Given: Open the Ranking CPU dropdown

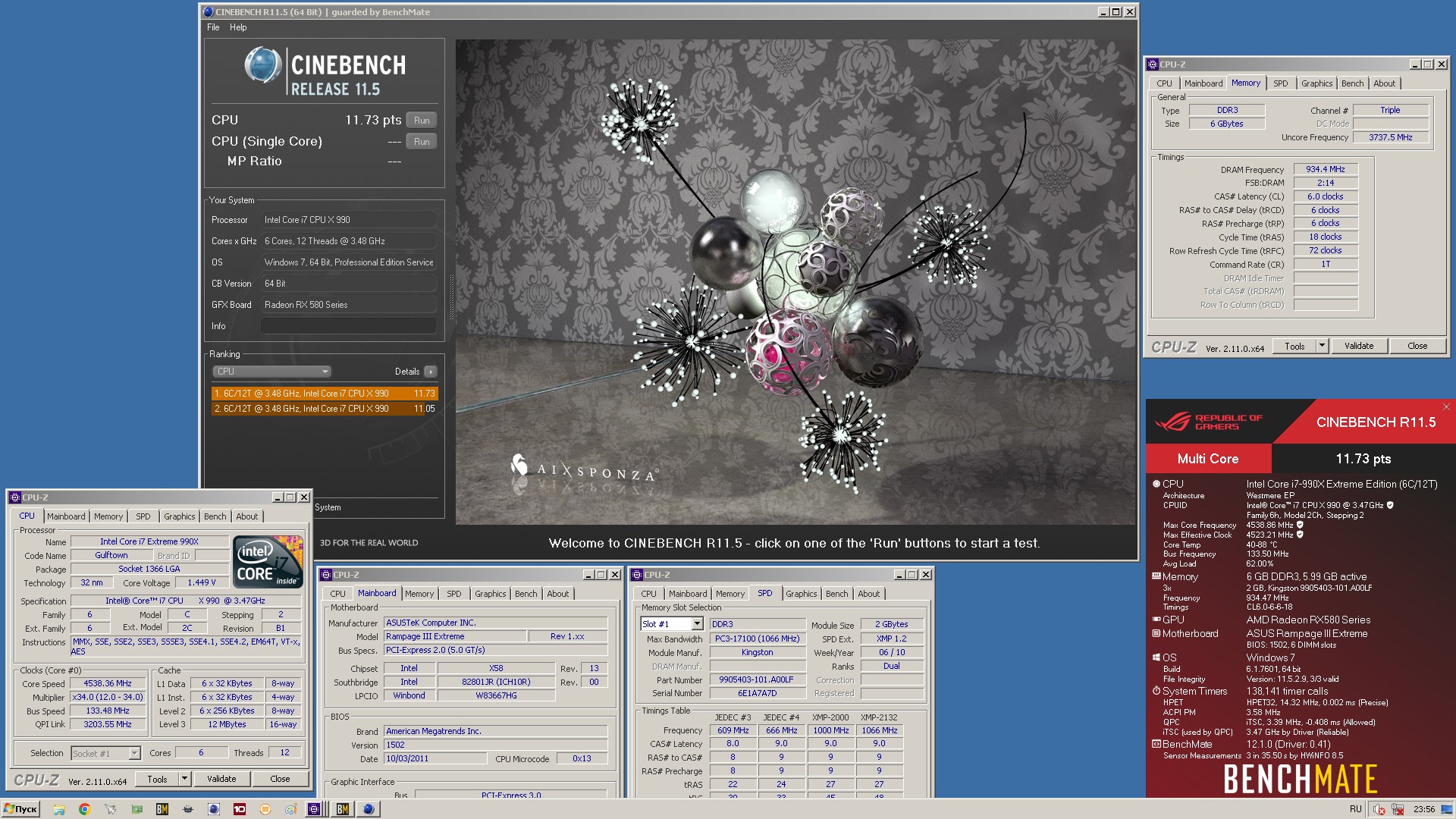Looking at the screenshot, I should 271,372.
